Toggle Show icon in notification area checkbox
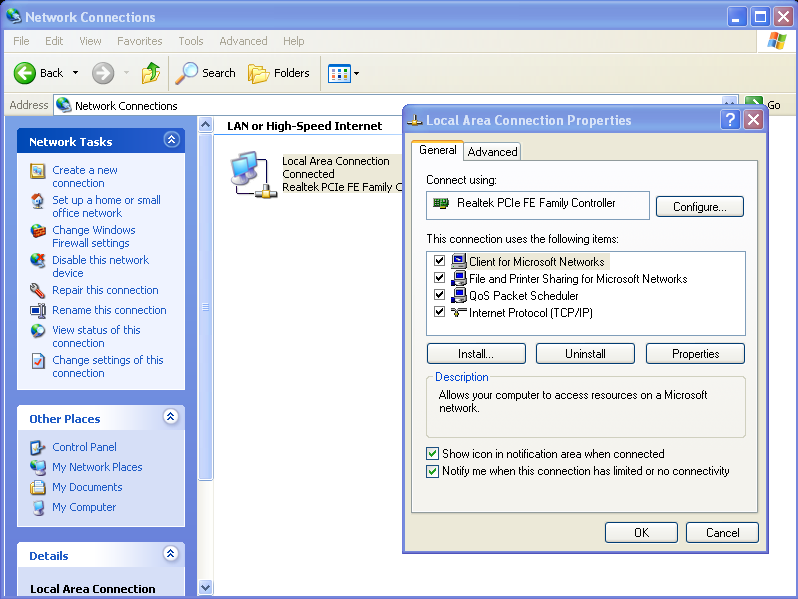 click(x=433, y=453)
